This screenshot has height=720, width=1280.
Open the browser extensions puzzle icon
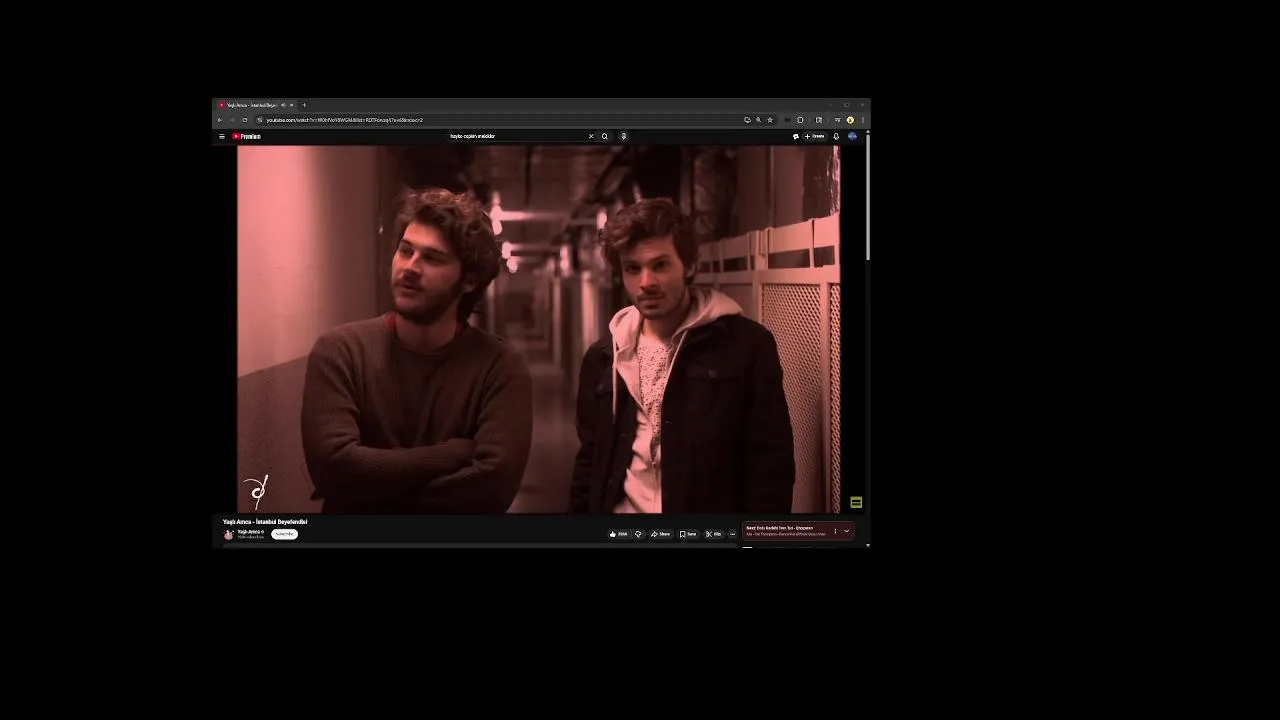click(800, 120)
